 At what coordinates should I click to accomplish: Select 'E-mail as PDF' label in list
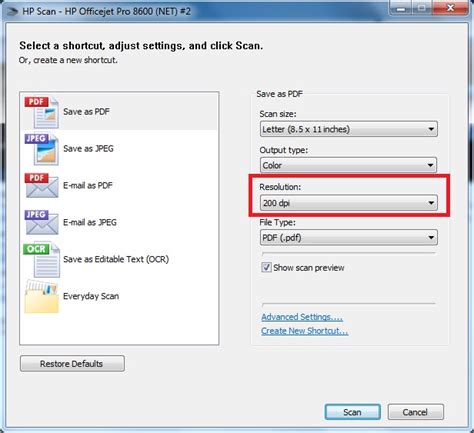[88, 185]
